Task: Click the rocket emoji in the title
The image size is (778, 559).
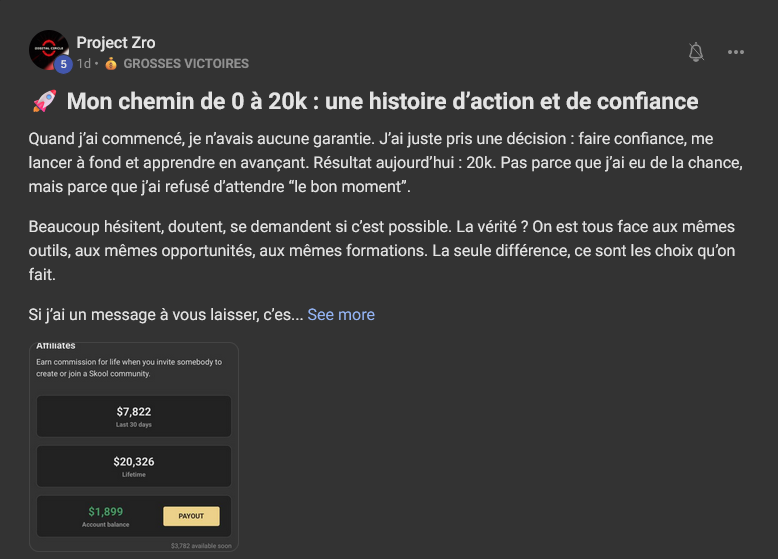Action: click(43, 102)
